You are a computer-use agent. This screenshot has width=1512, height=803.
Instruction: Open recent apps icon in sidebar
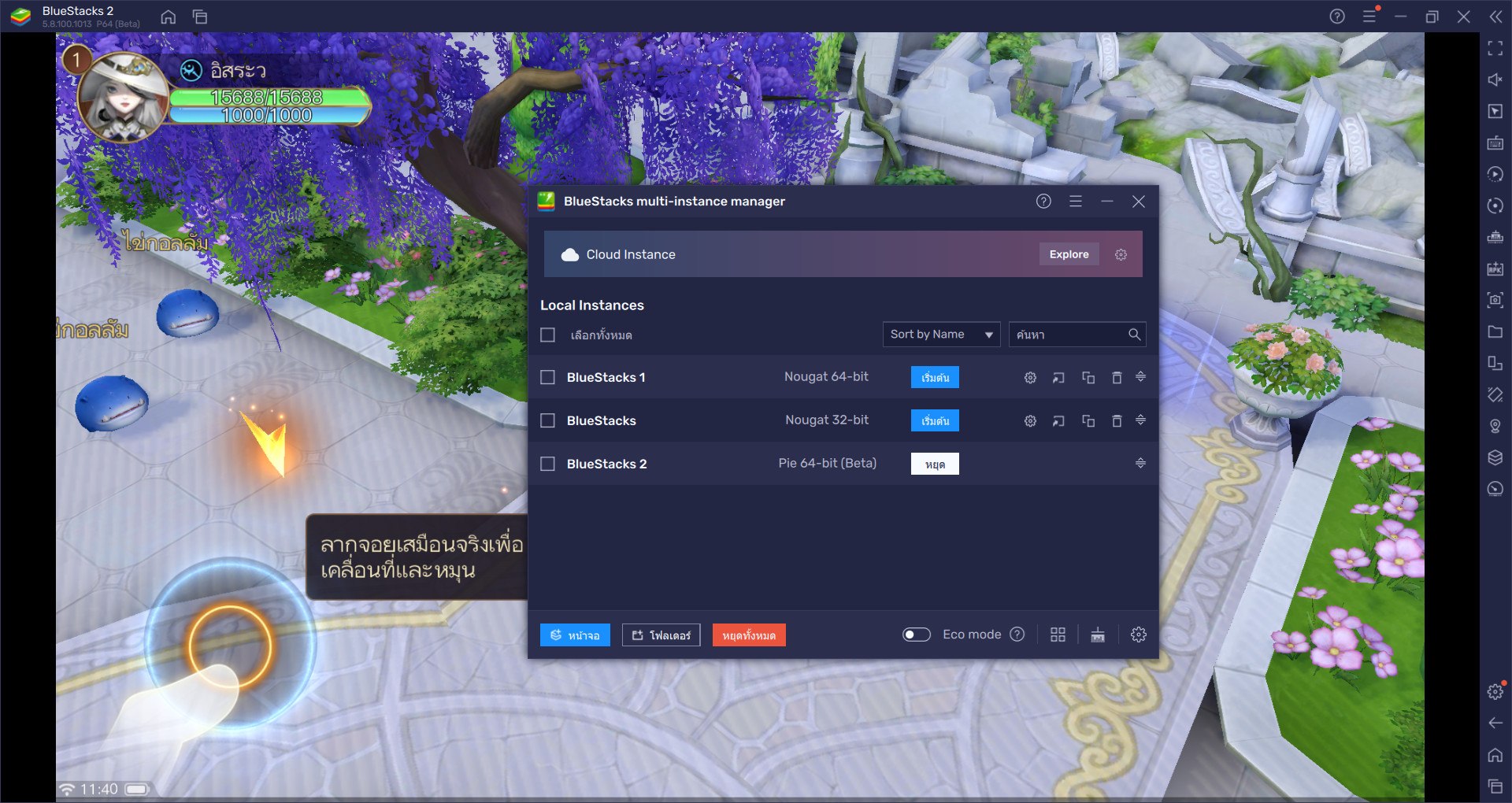click(x=1495, y=786)
